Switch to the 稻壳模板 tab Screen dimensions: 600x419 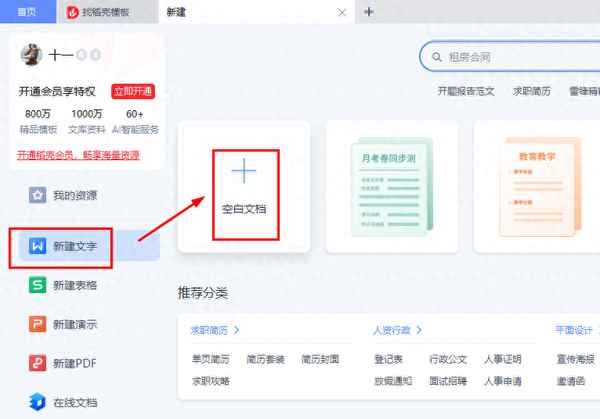(107, 12)
